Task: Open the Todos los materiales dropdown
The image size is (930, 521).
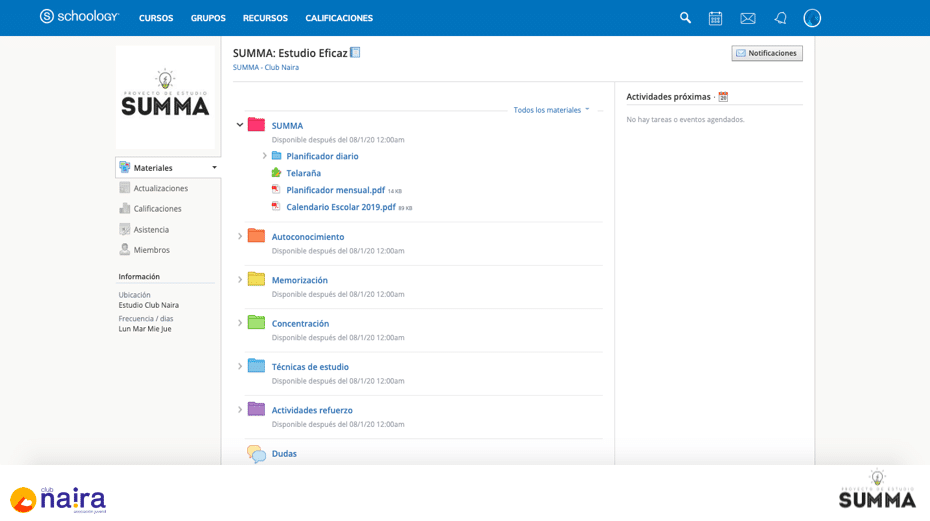Action: 551,110
